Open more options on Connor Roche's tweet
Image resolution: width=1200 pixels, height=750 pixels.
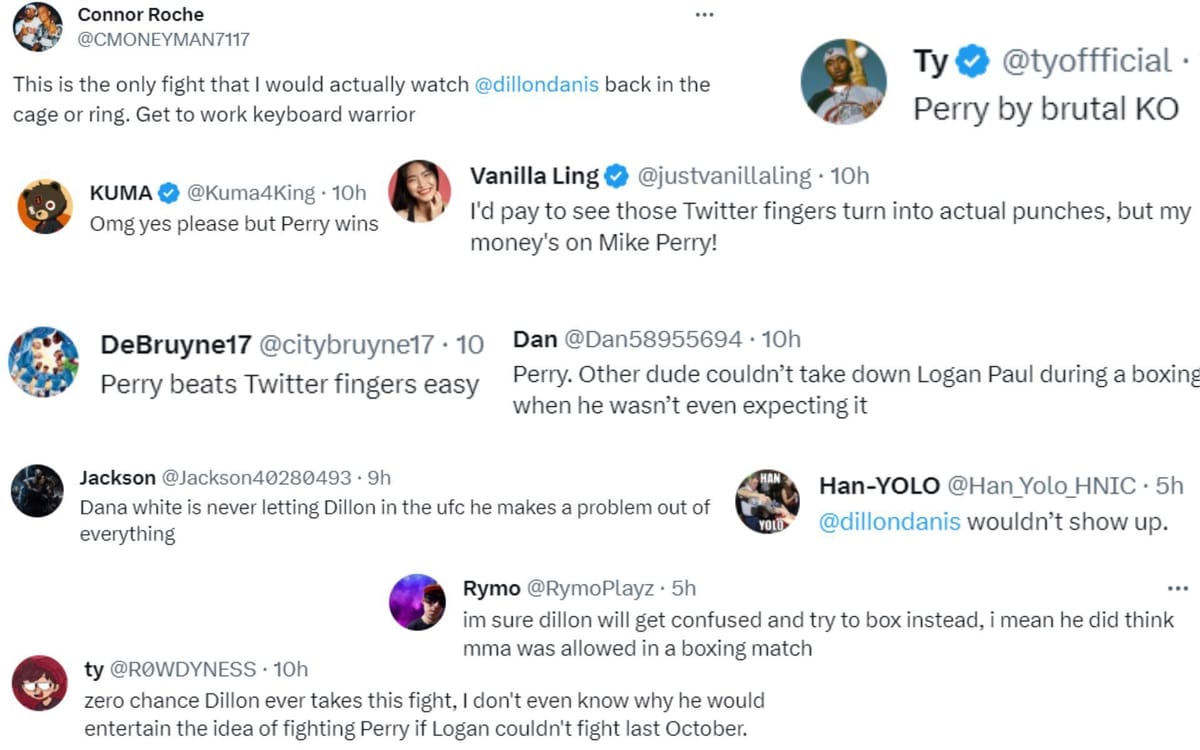704,14
